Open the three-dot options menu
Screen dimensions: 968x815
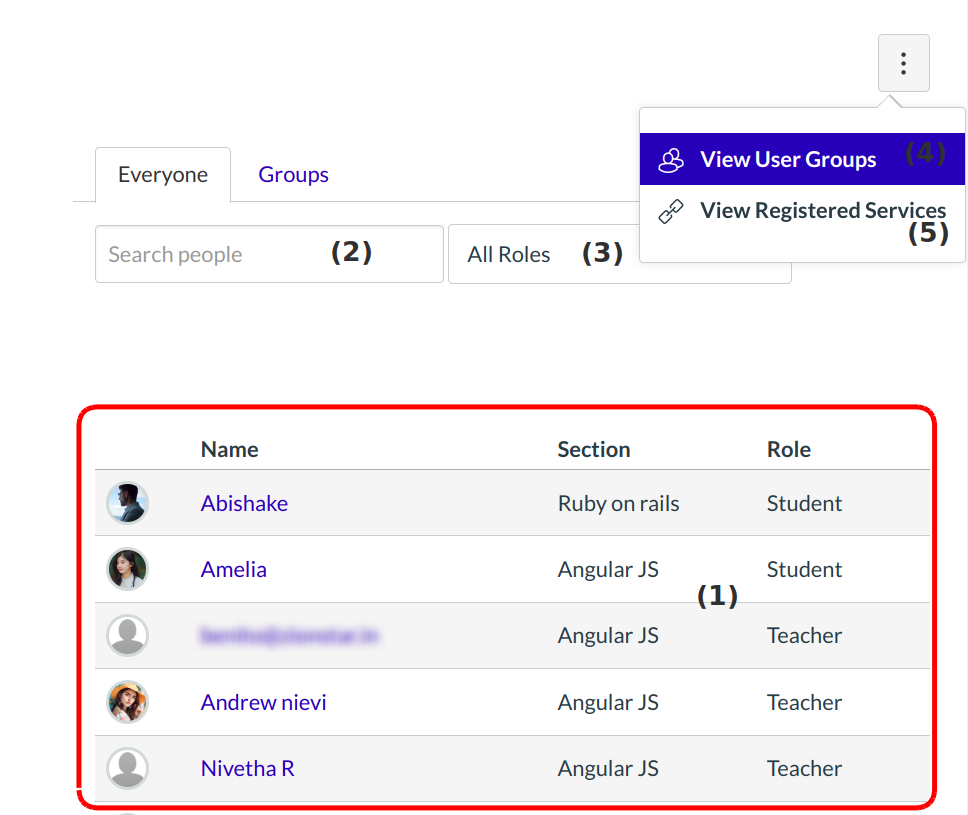coord(903,64)
